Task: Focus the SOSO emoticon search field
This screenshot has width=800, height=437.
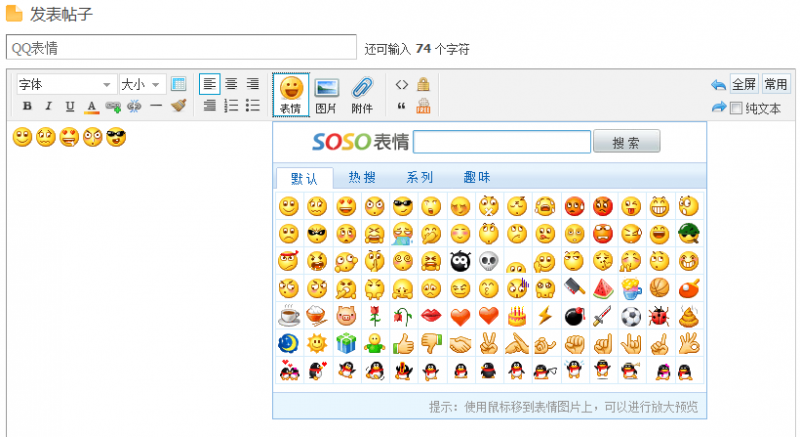Action: [x=502, y=142]
